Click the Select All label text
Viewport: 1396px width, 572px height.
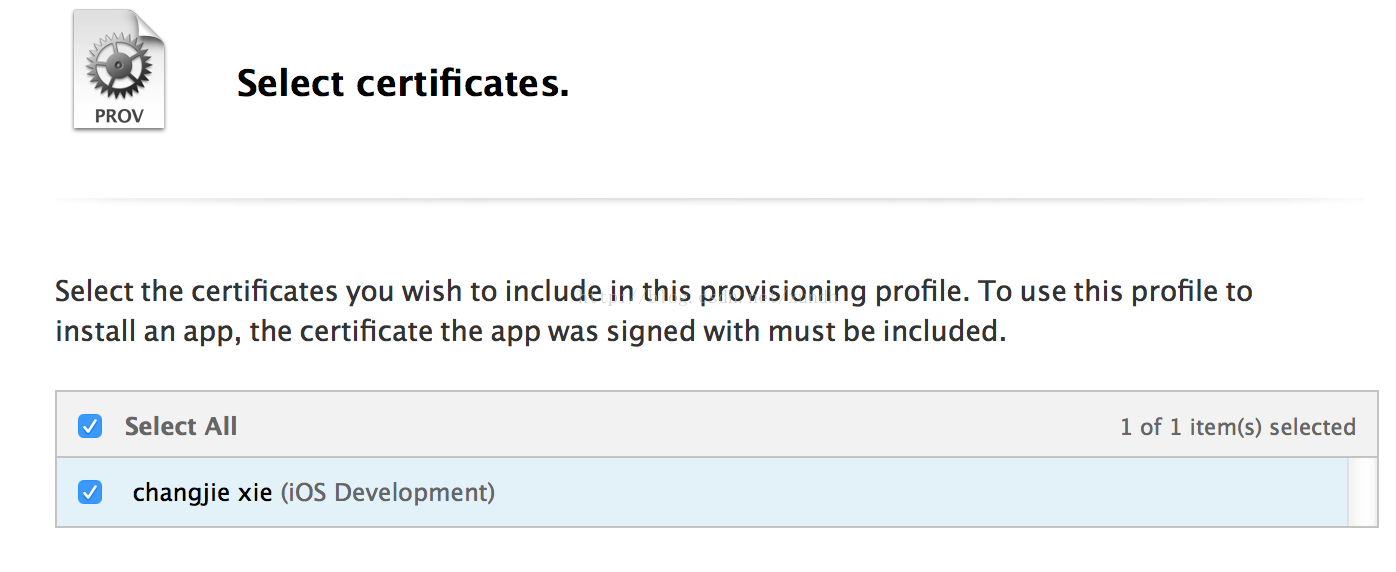pyautogui.click(x=181, y=427)
